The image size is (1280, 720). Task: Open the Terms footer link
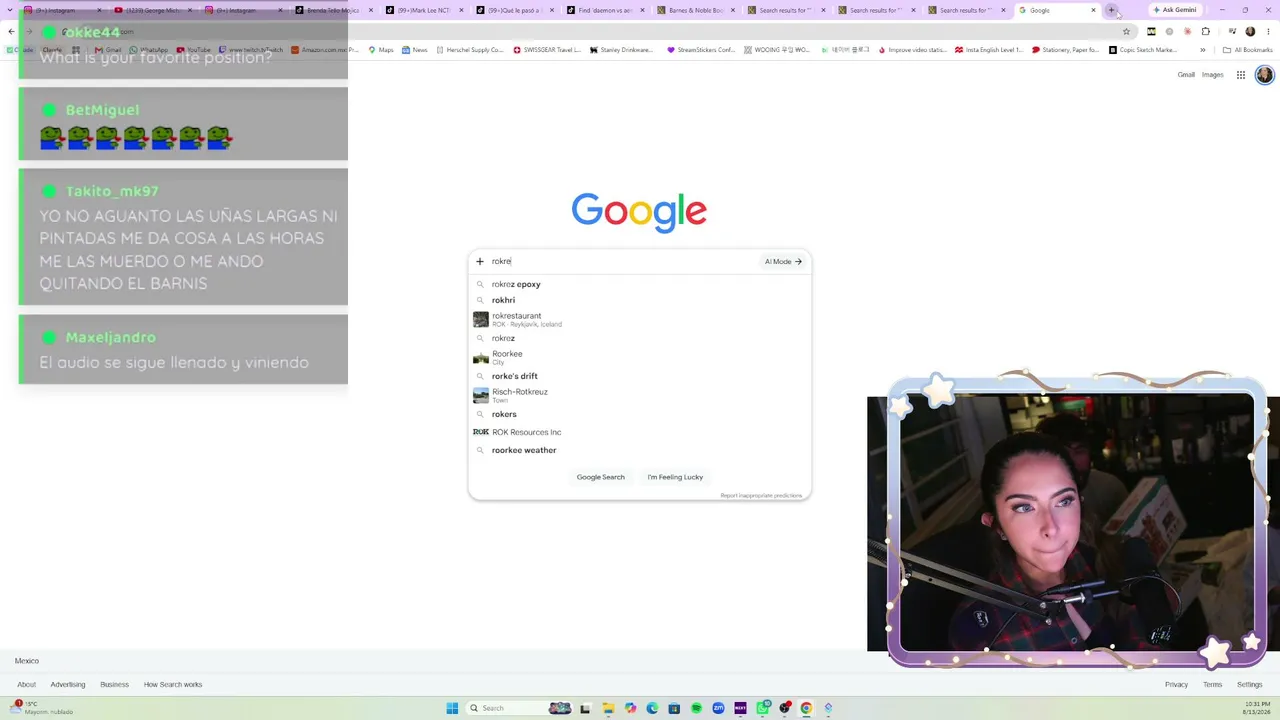1212,685
